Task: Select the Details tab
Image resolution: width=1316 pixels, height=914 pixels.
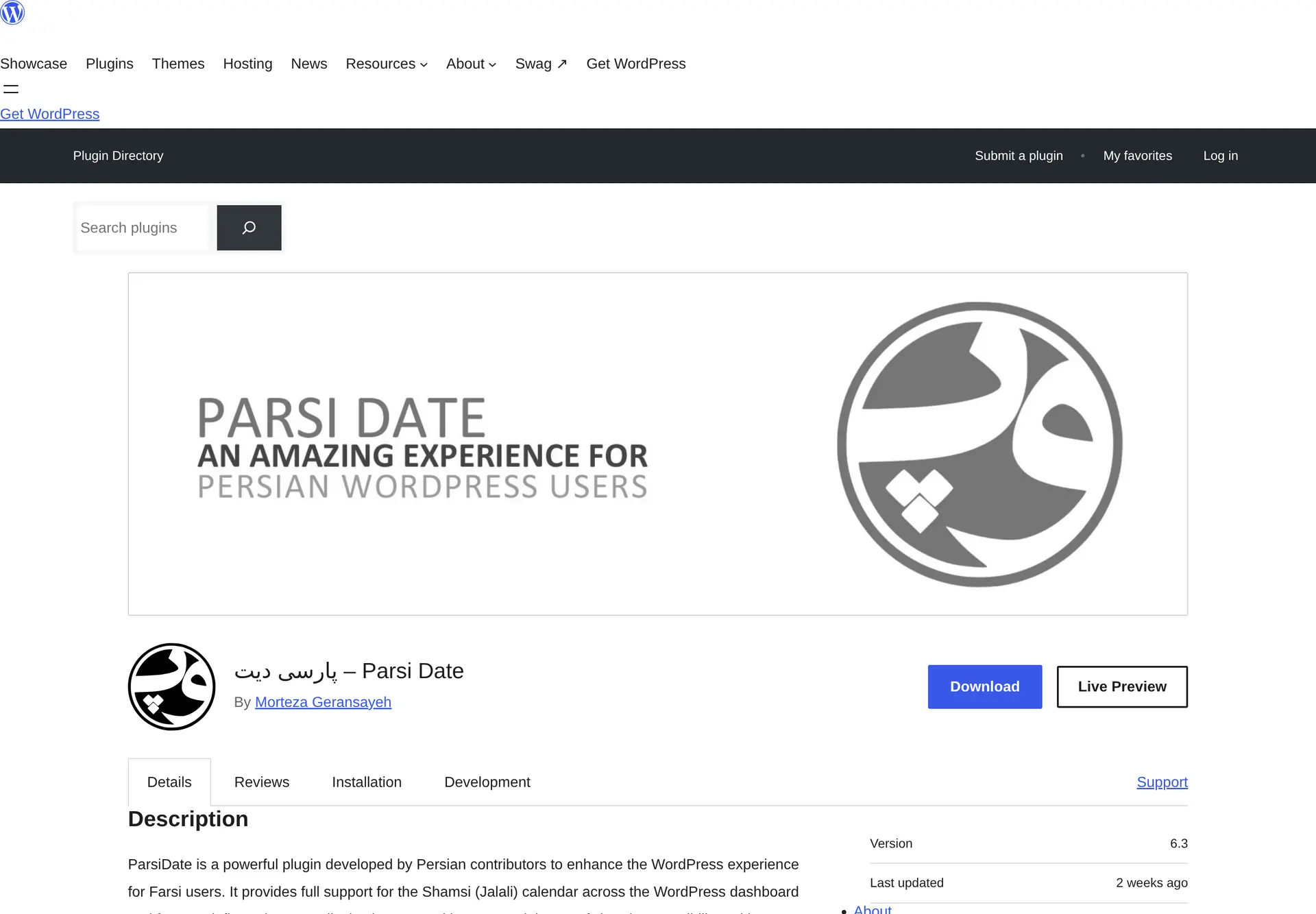Action: (x=169, y=782)
